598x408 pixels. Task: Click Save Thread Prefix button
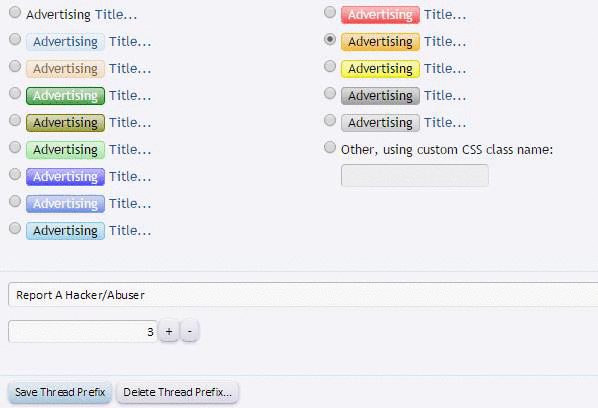pyautogui.click(x=60, y=392)
